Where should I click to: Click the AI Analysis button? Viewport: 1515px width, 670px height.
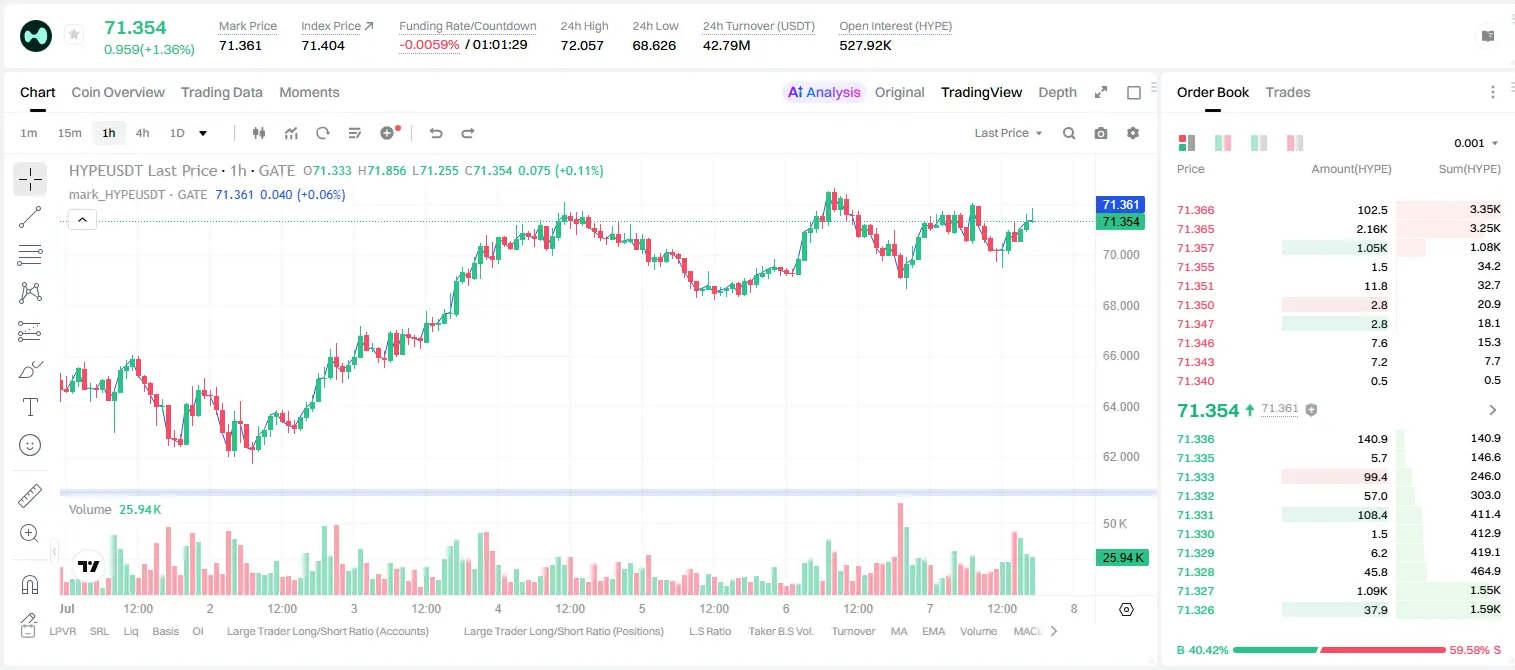click(824, 92)
